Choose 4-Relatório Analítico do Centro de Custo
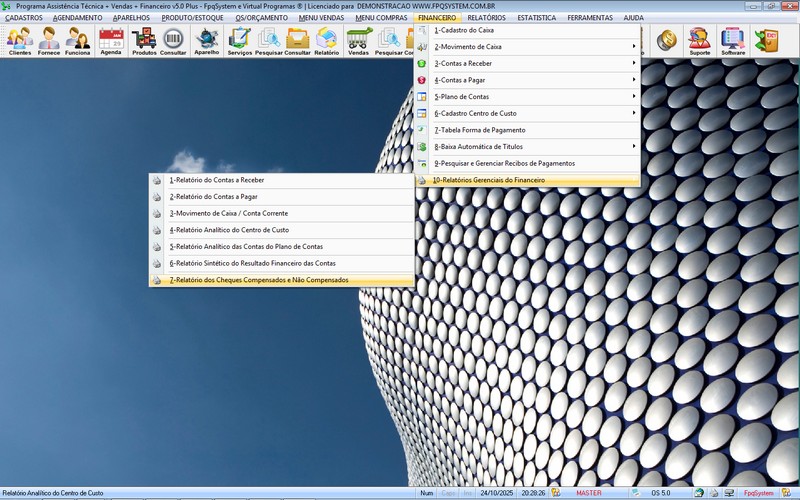 tap(282, 230)
